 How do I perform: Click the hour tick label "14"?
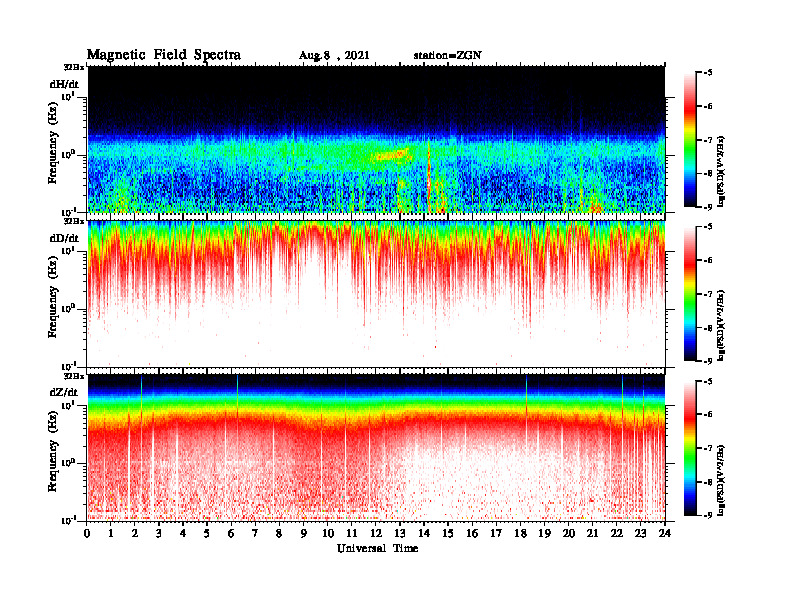pyautogui.click(x=424, y=533)
